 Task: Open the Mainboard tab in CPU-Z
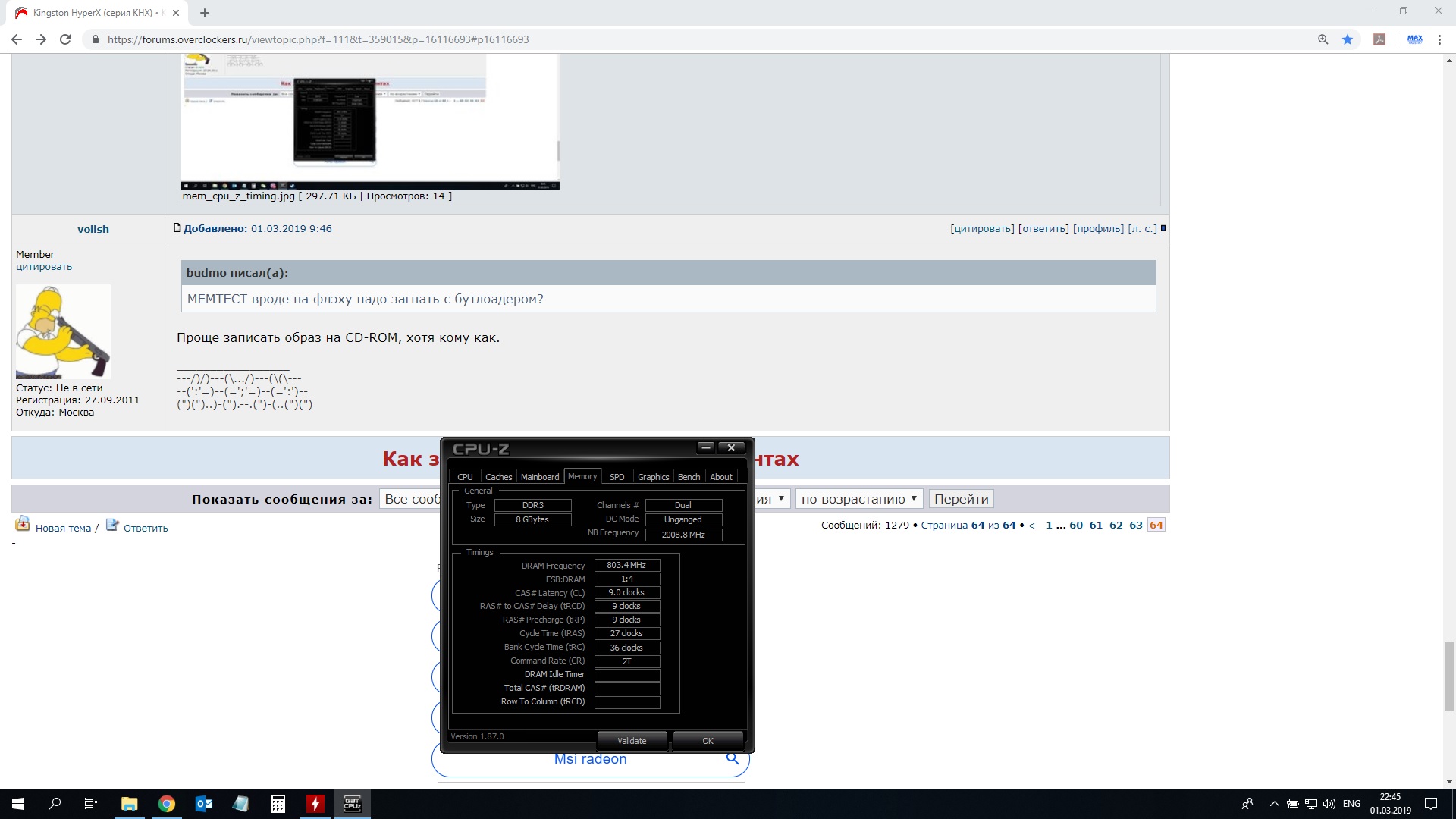click(x=539, y=477)
